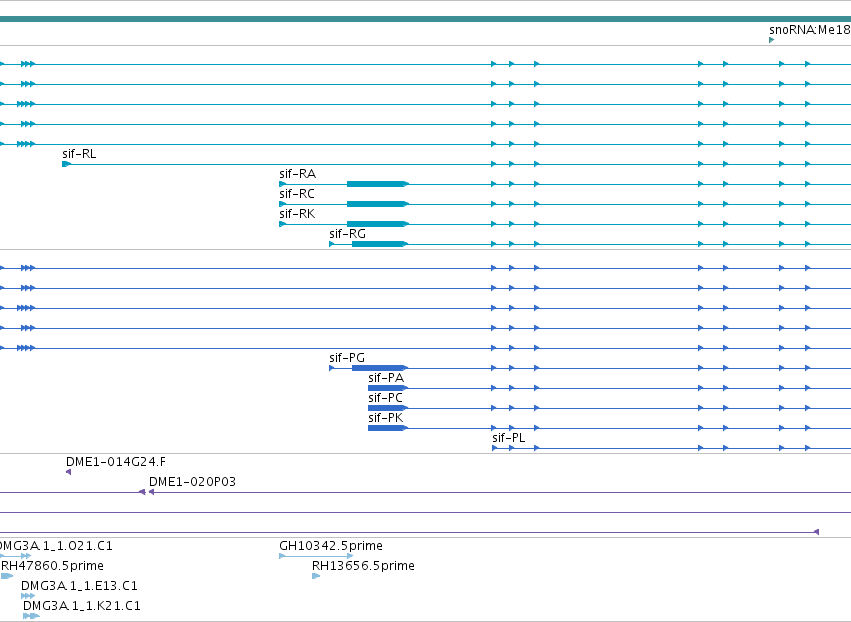Click the DME1-020P03 clone label
The image size is (851, 622).
(193, 482)
